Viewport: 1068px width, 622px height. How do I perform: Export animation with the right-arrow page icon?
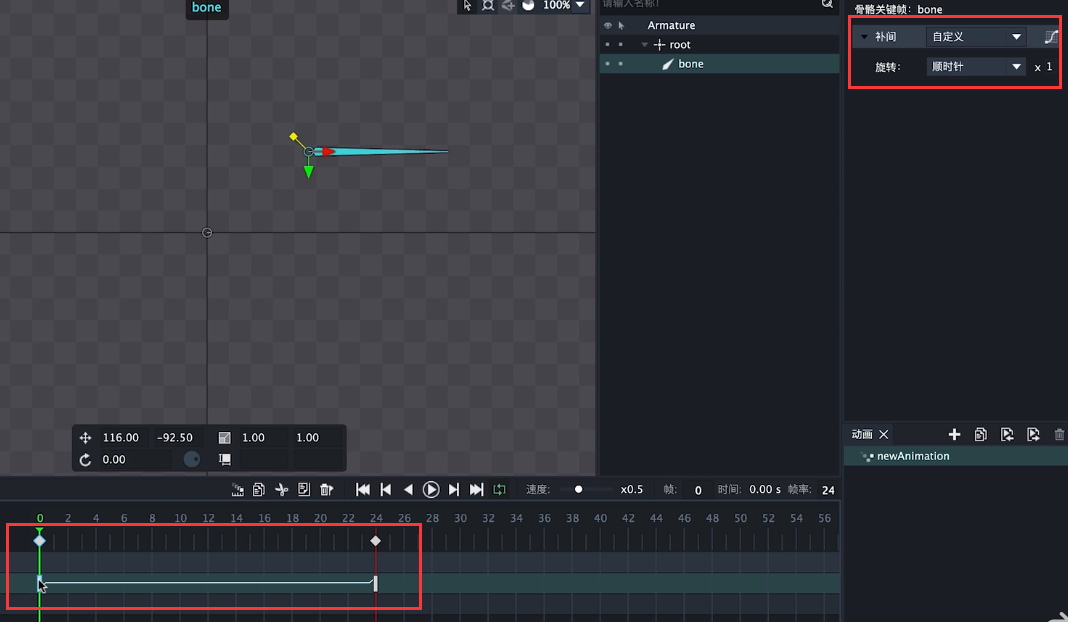click(1033, 434)
